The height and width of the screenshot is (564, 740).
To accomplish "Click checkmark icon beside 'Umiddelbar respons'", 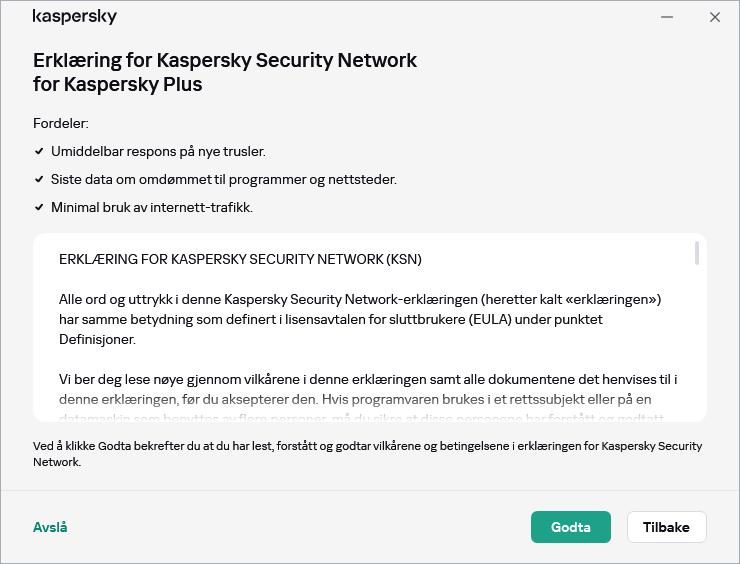I will click(39, 151).
